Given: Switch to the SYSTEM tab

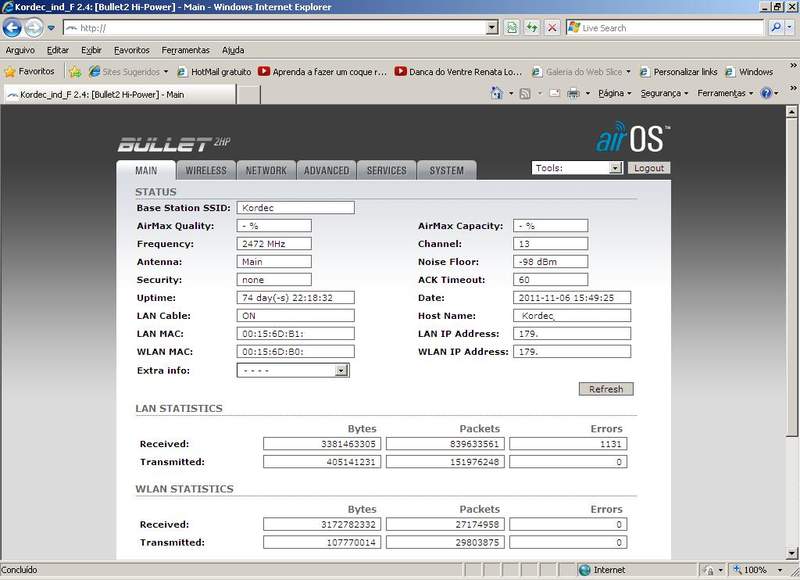Looking at the screenshot, I should point(446,170).
